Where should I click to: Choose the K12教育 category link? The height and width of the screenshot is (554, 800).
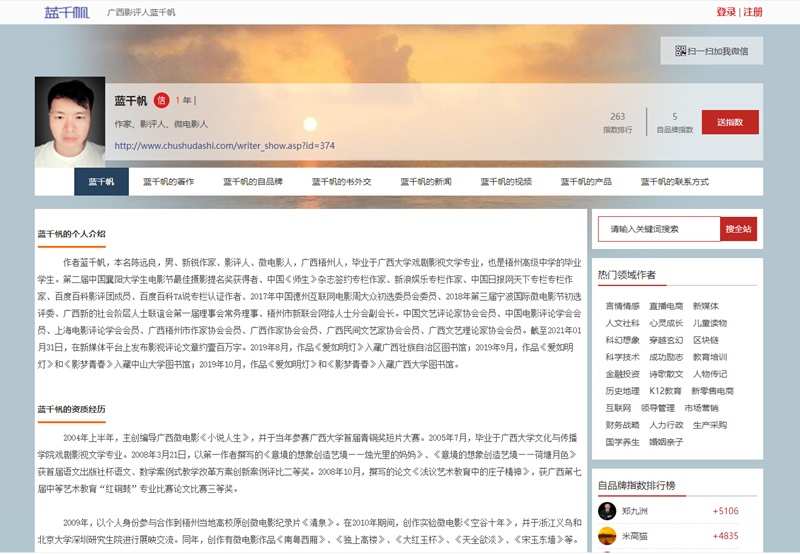point(665,391)
